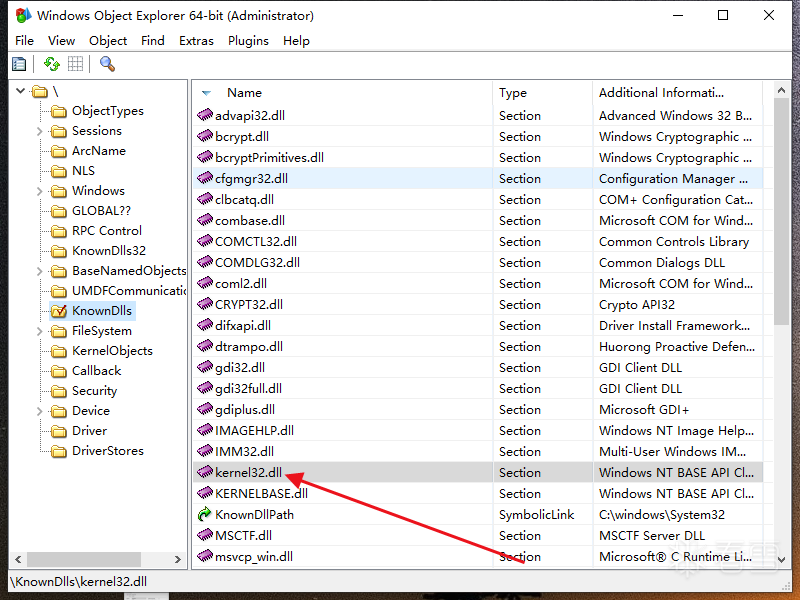
Task: Click the green refresh toolbar icon
Action: click(52, 64)
